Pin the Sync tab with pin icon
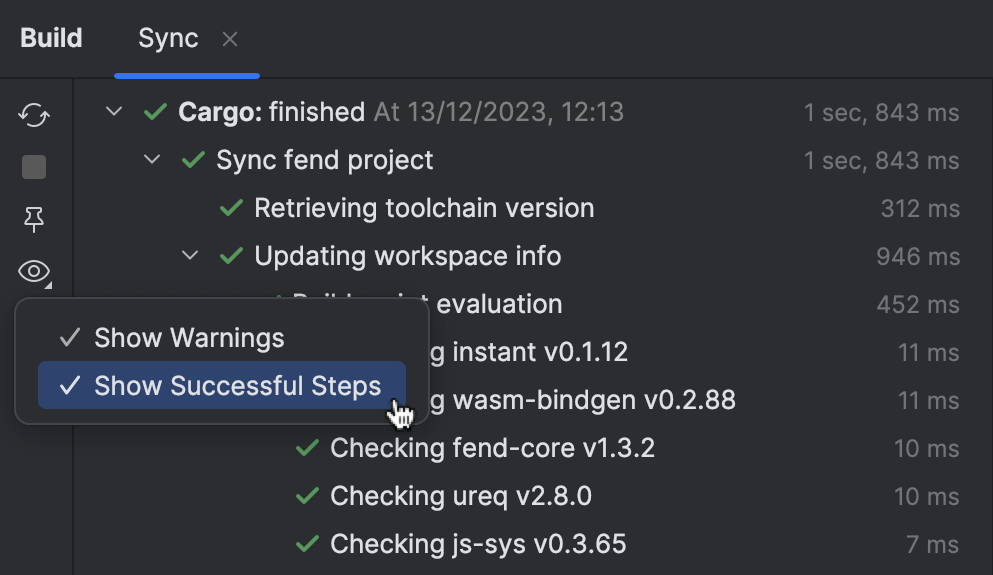 (x=34, y=220)
